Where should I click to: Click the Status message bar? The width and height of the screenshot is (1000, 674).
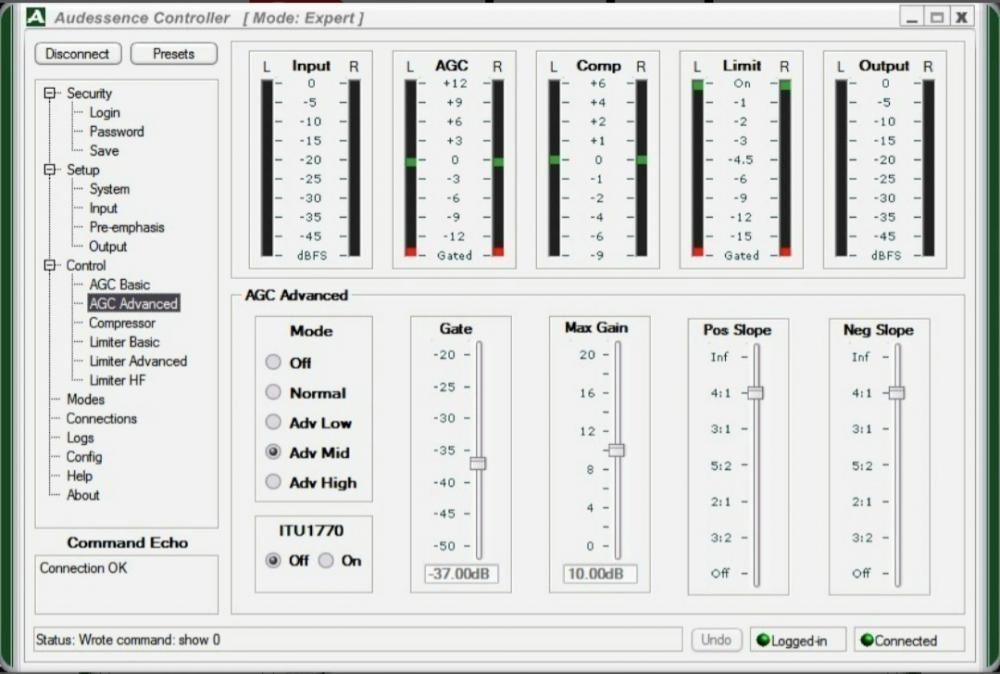click(358, 640)
